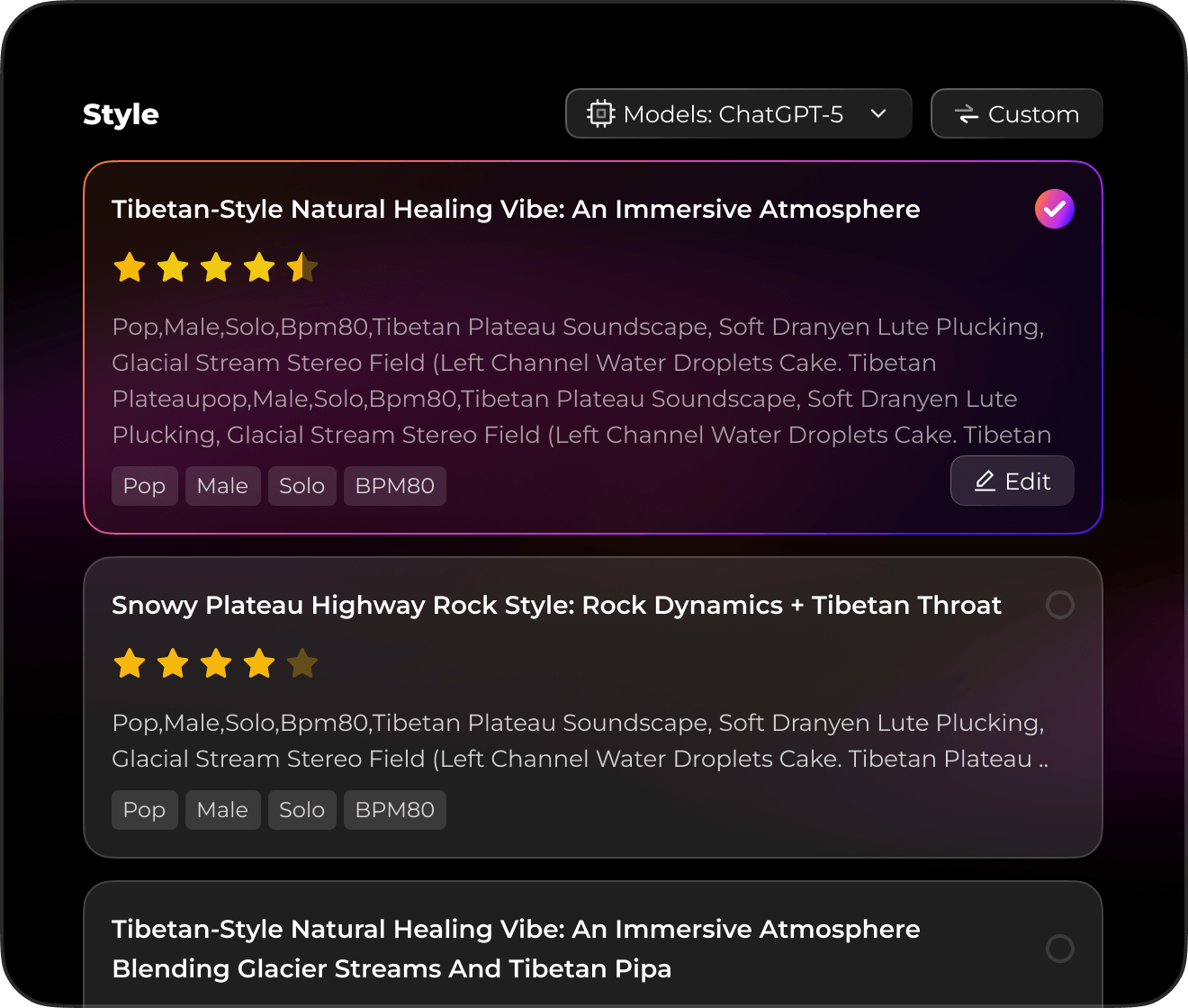Screen dimensions: 1188x1008
Task: Expand the model list chevron arrow
Action: tap(879, 114)
